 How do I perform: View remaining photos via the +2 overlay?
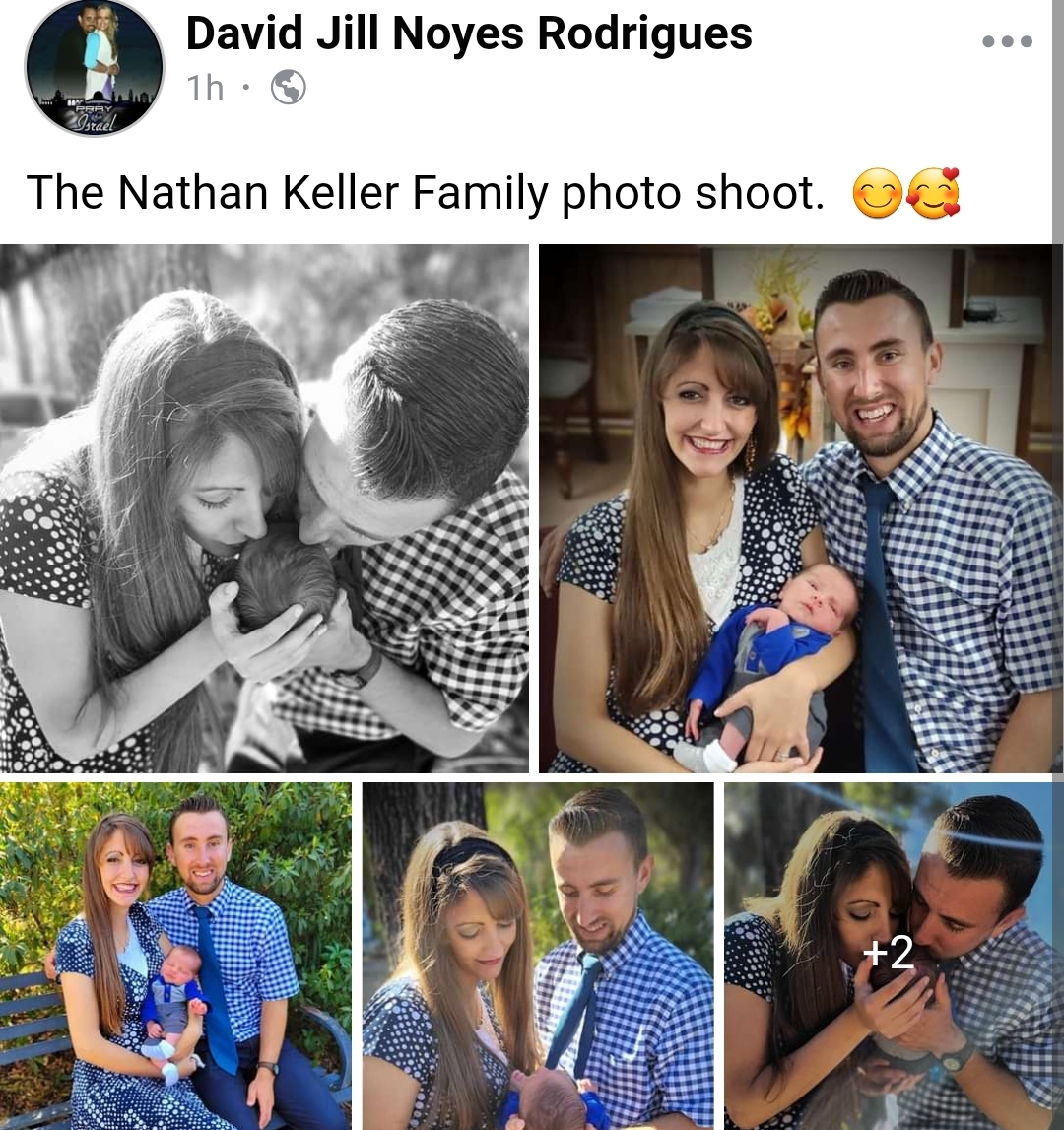888,953
